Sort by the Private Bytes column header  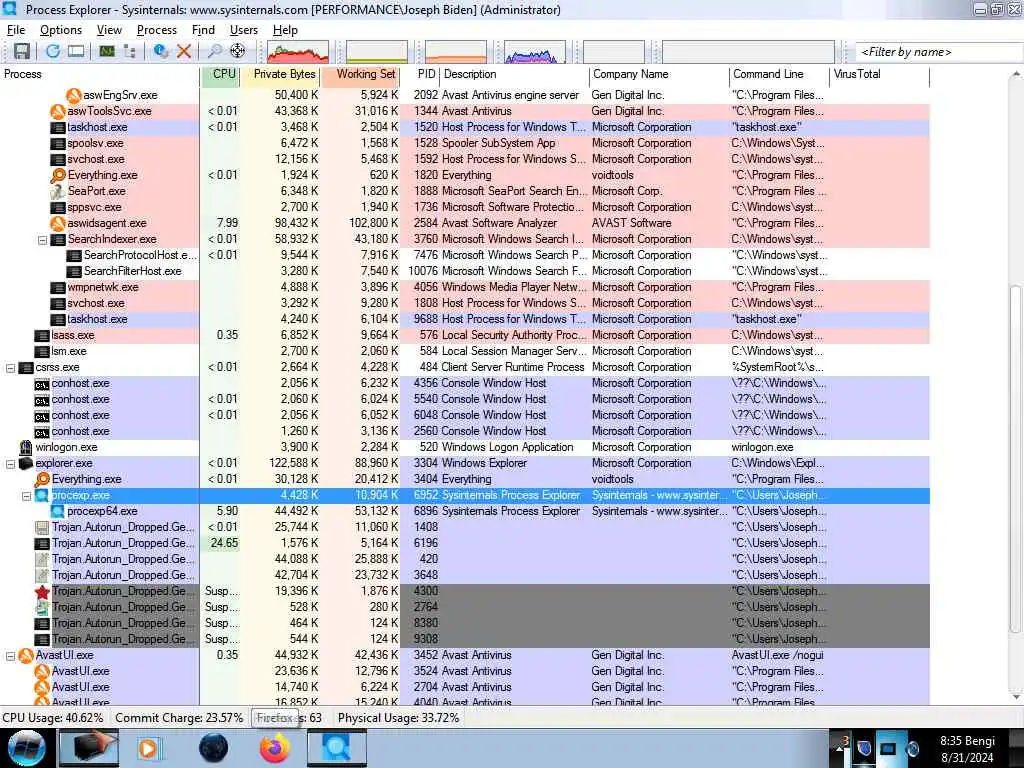[280, 74]
